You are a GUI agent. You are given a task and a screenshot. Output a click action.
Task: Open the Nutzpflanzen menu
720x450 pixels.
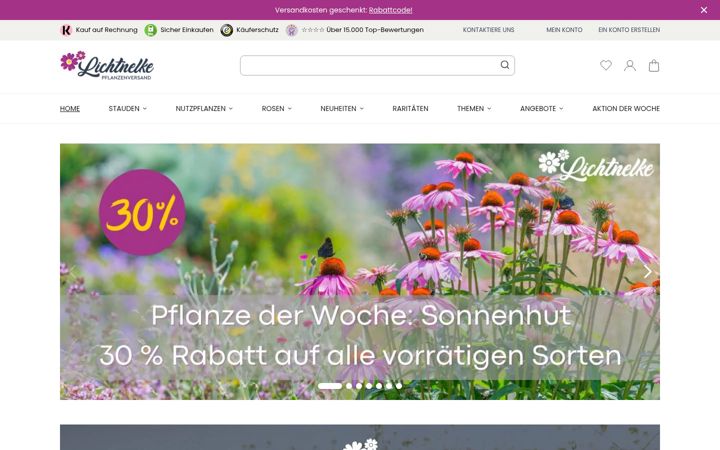[200, 108]
